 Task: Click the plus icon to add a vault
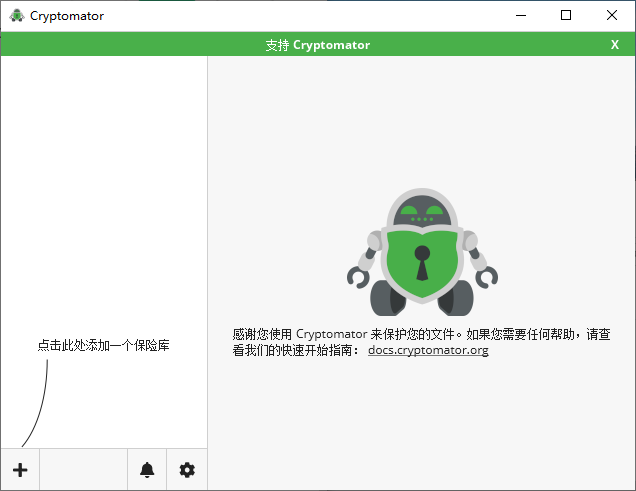pos(20,469)
